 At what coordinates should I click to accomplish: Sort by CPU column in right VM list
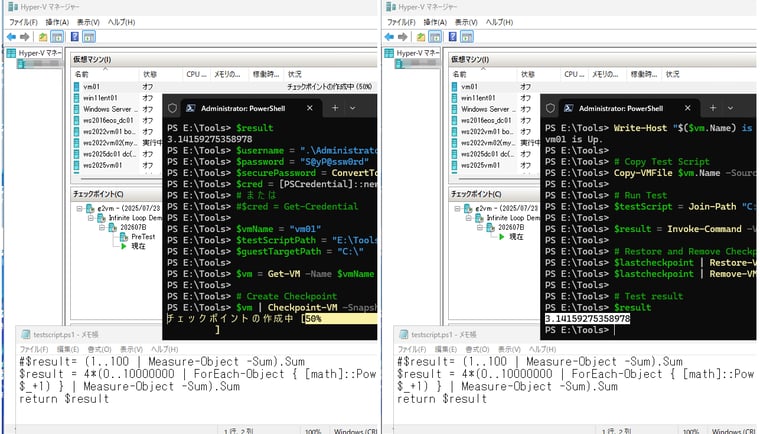[574, 74]
